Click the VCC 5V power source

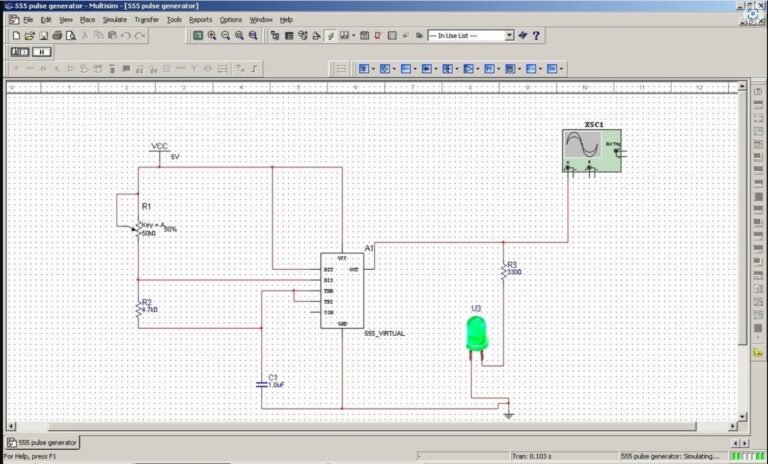tap(160, 151)
